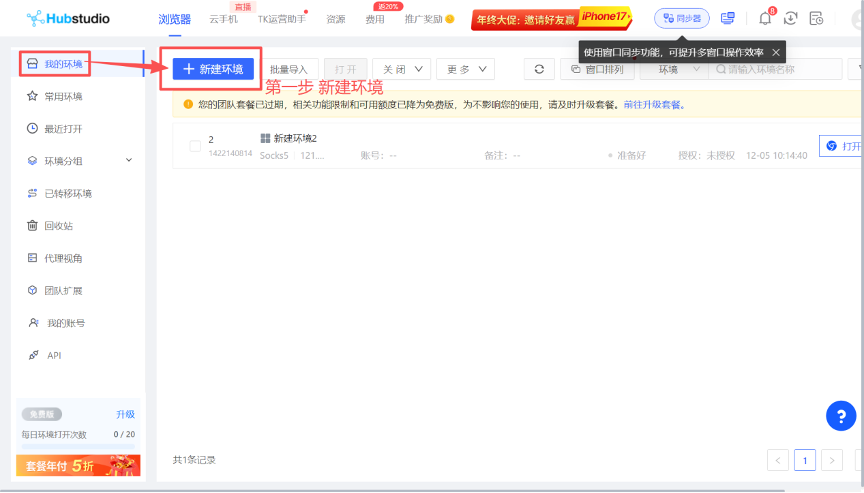Open the 回收站 recycle bin
This screenshot has width=864, height=493.
(x=58, y=226)
